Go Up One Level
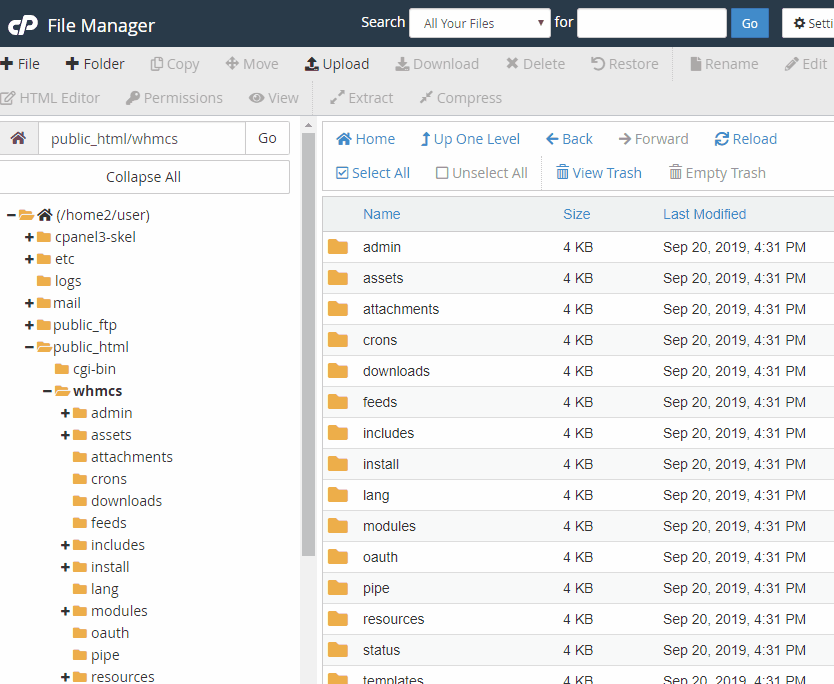 coord(470,139)
